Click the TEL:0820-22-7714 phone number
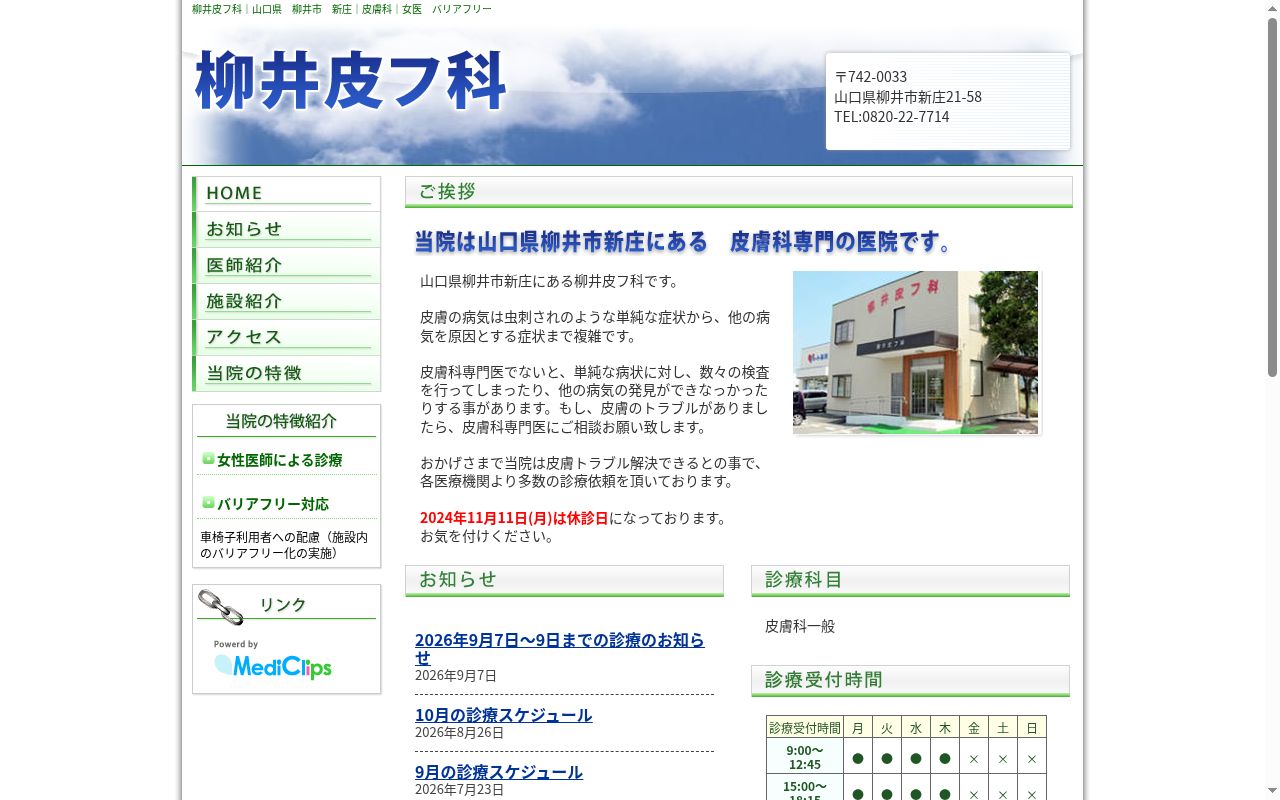This screenshot has width=1280, height=800. (x=892, y=117)
